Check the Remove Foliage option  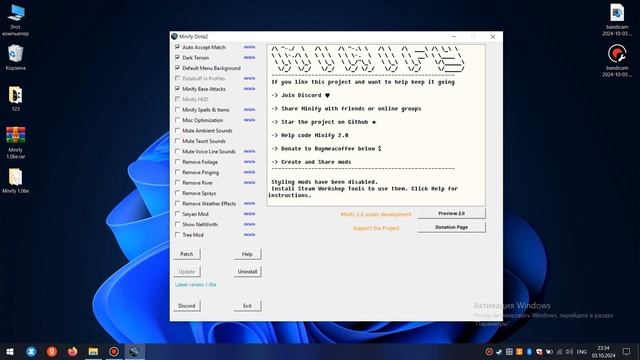[178, 162]
